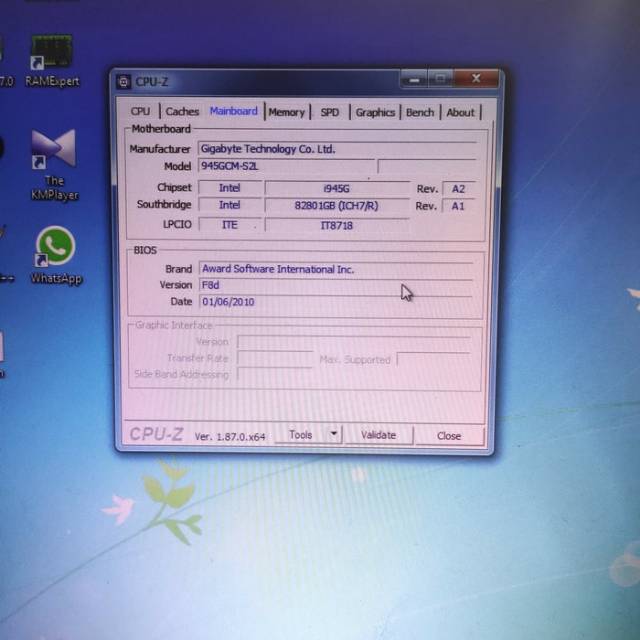Click the Tools button
This screenshot has width=640, height=640.
300,435
